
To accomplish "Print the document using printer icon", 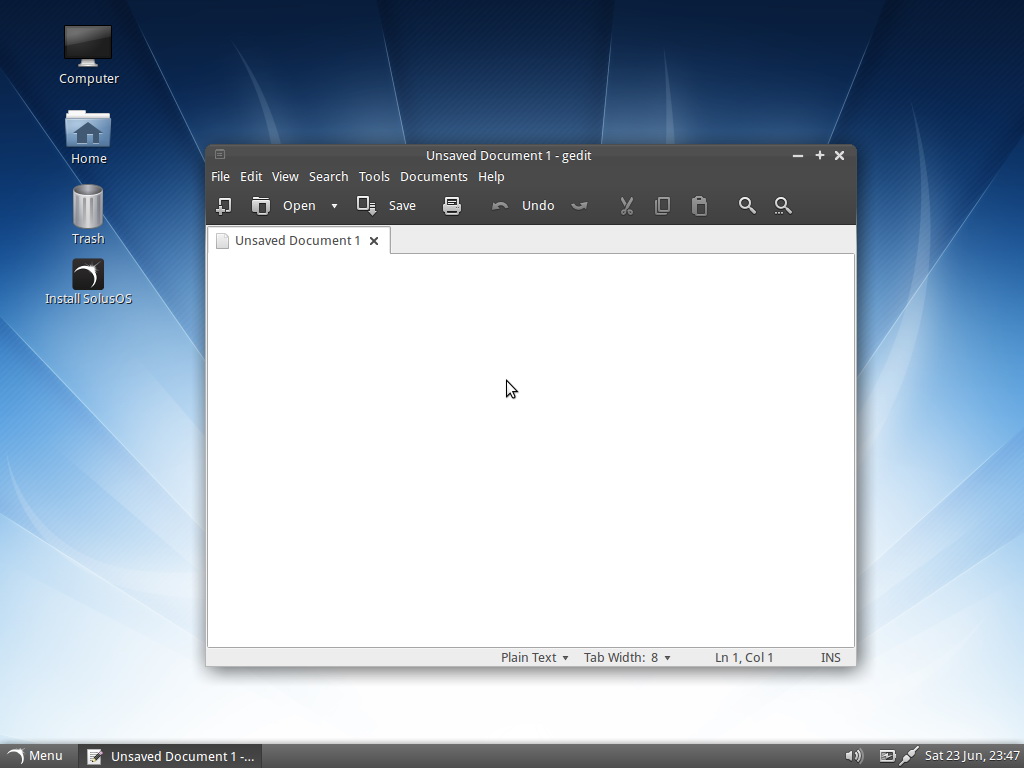I will pos(452,206).
